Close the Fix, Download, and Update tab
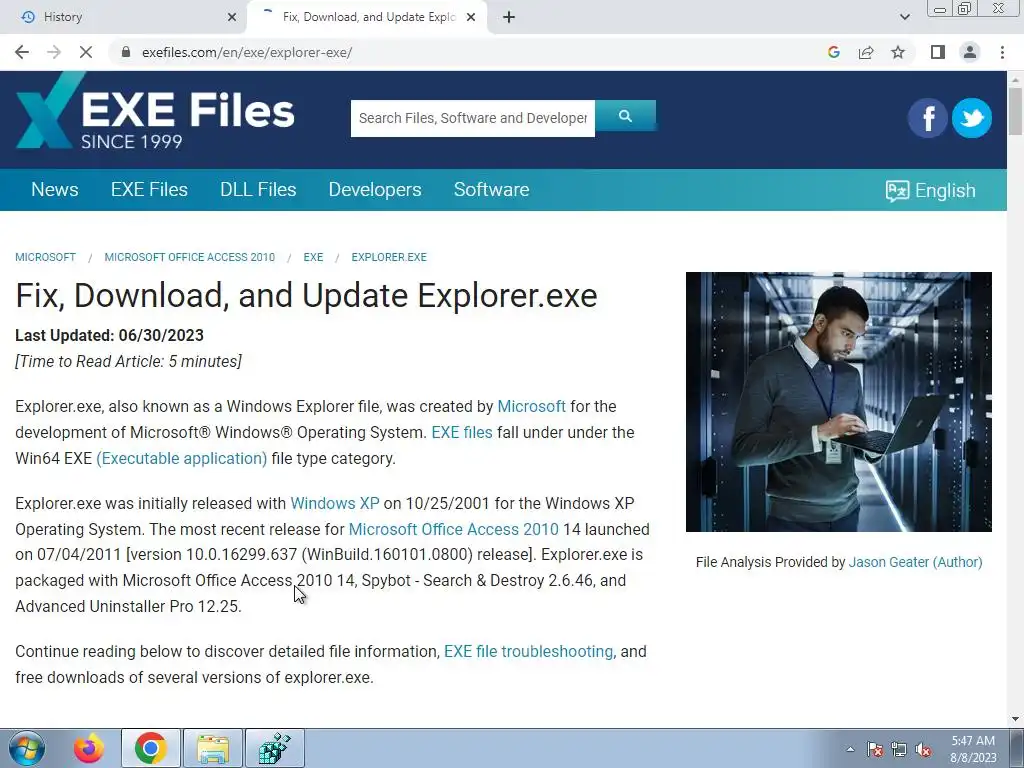Screen dimensions: 1024x768 471,17
